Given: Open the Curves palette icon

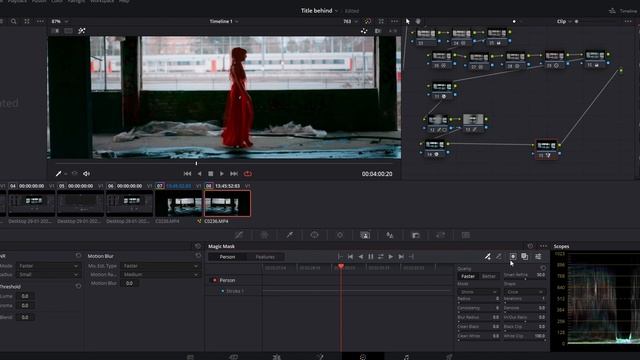Looking at the screenshot, I should pos(239,235).
